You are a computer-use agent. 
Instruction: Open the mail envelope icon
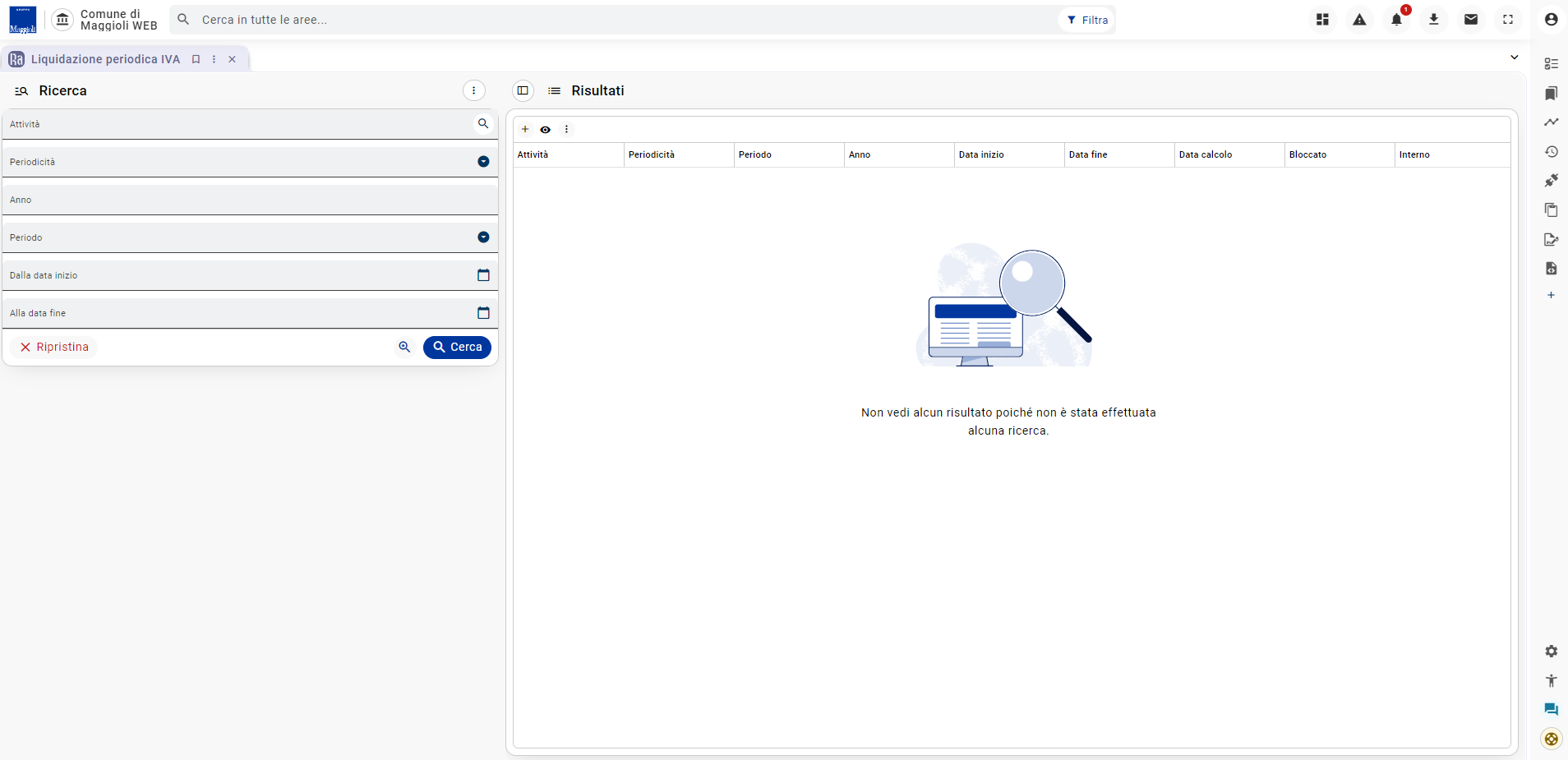tap(1471, 20)
